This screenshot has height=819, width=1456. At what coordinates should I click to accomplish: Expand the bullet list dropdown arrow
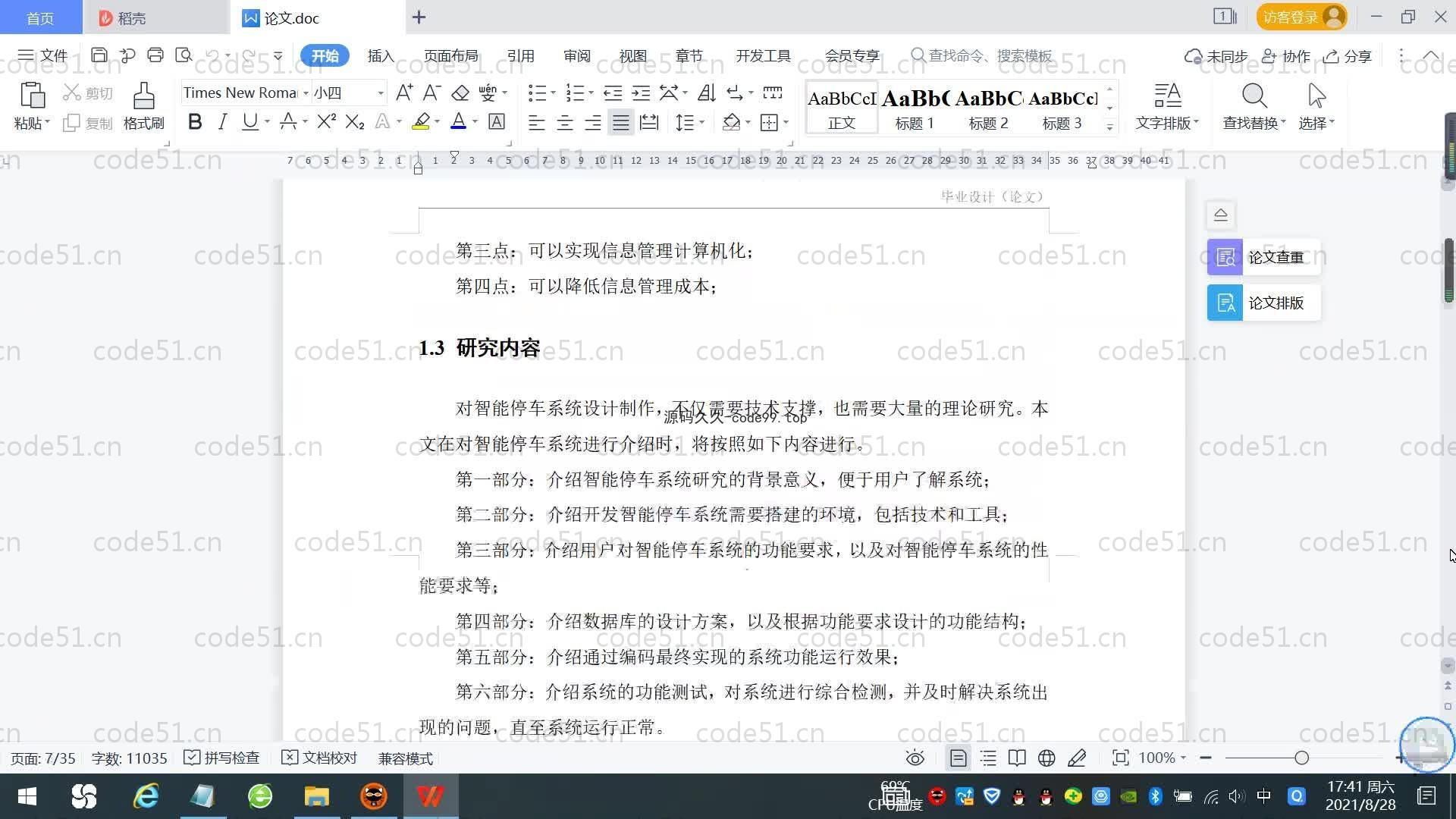(x=553, y=93)
